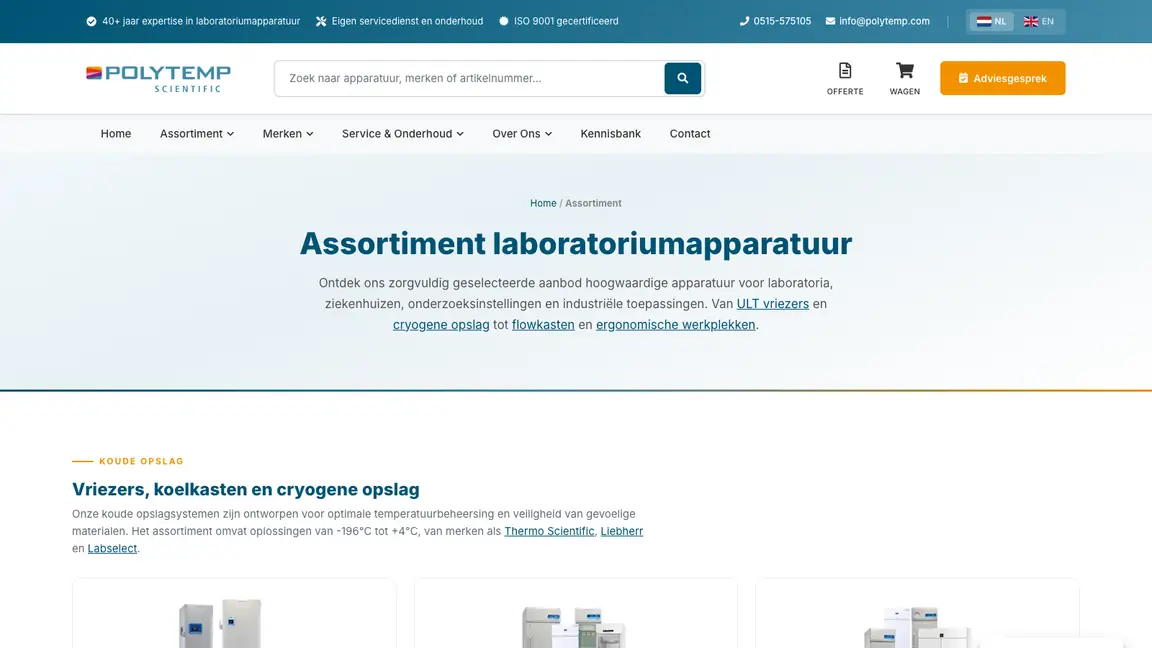Image resolution: width=1152 pixels, height=648 pixels.
Task: Click the badge icon beside ISO 9001
Action: tap(503, 21)
